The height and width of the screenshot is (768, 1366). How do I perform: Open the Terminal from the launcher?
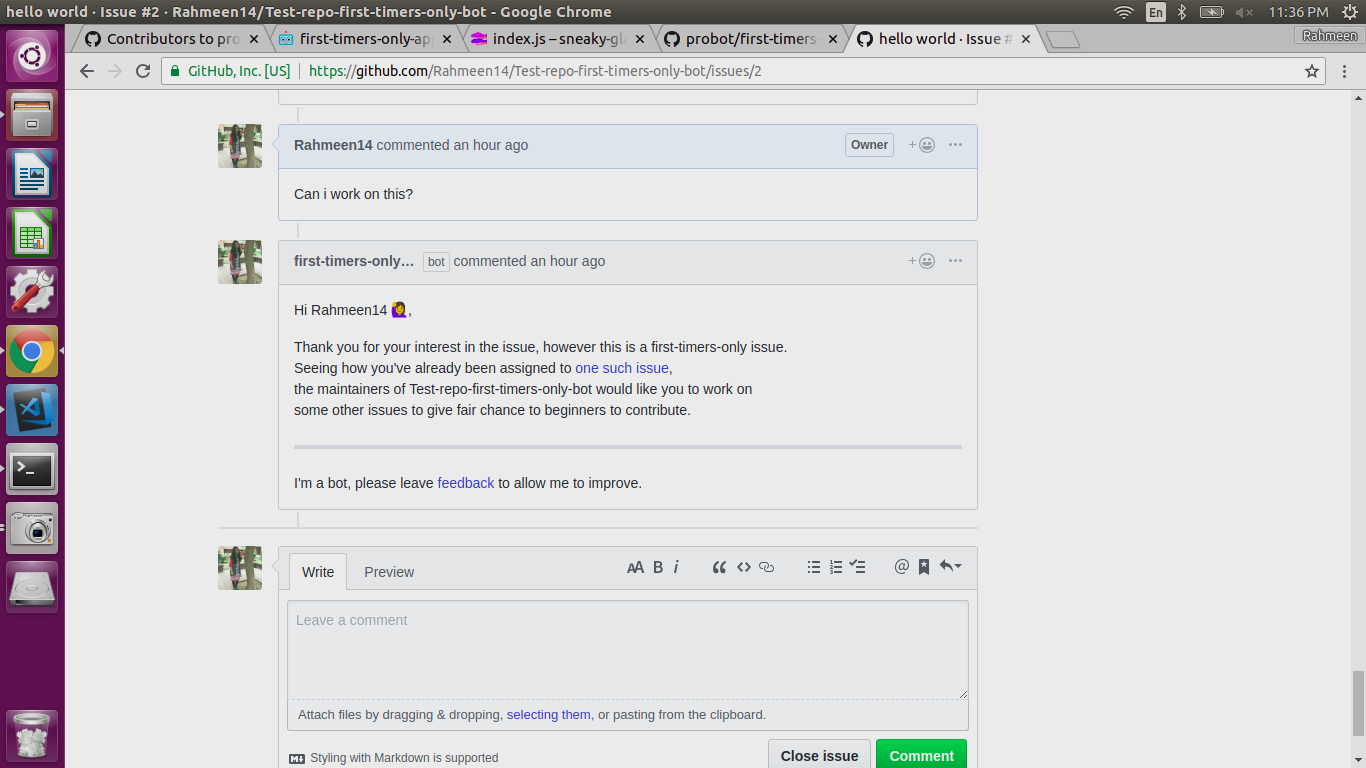(33, 470)
